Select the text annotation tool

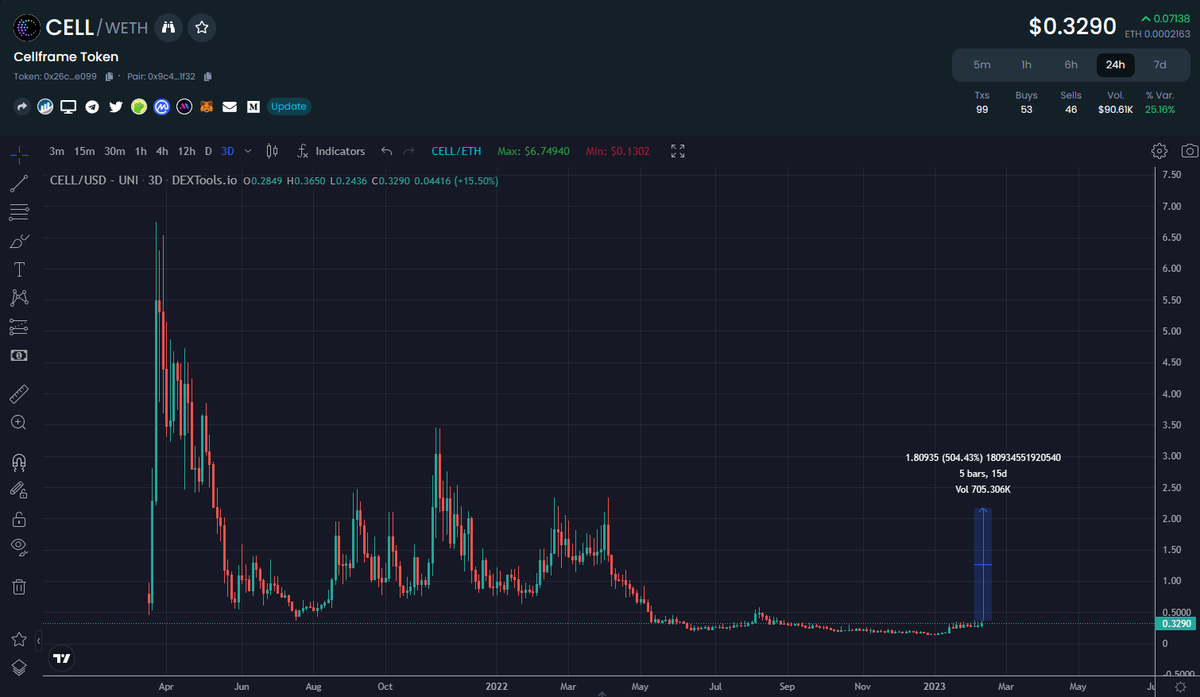19,270
